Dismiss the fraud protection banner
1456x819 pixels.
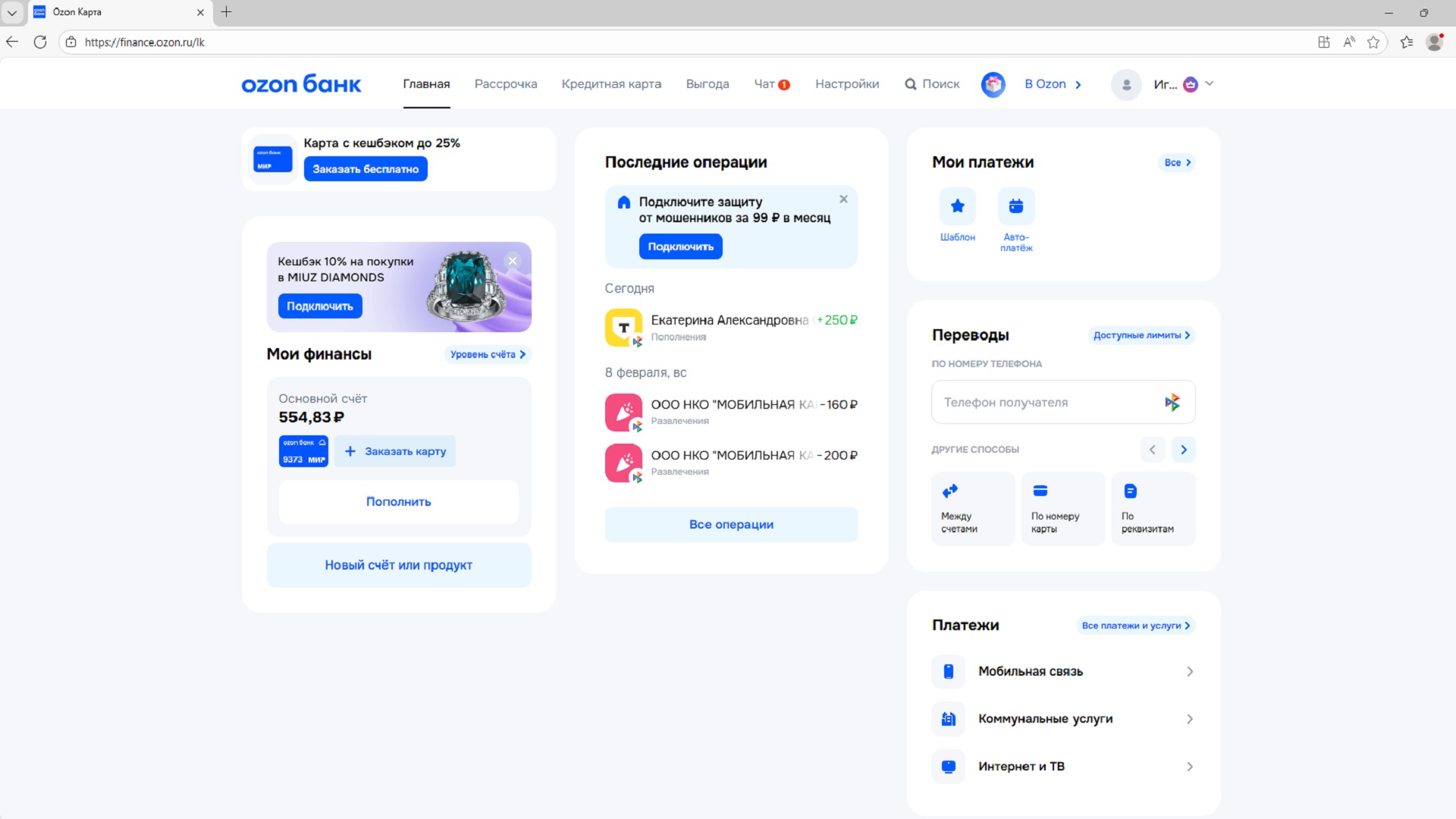coord(843,199)
